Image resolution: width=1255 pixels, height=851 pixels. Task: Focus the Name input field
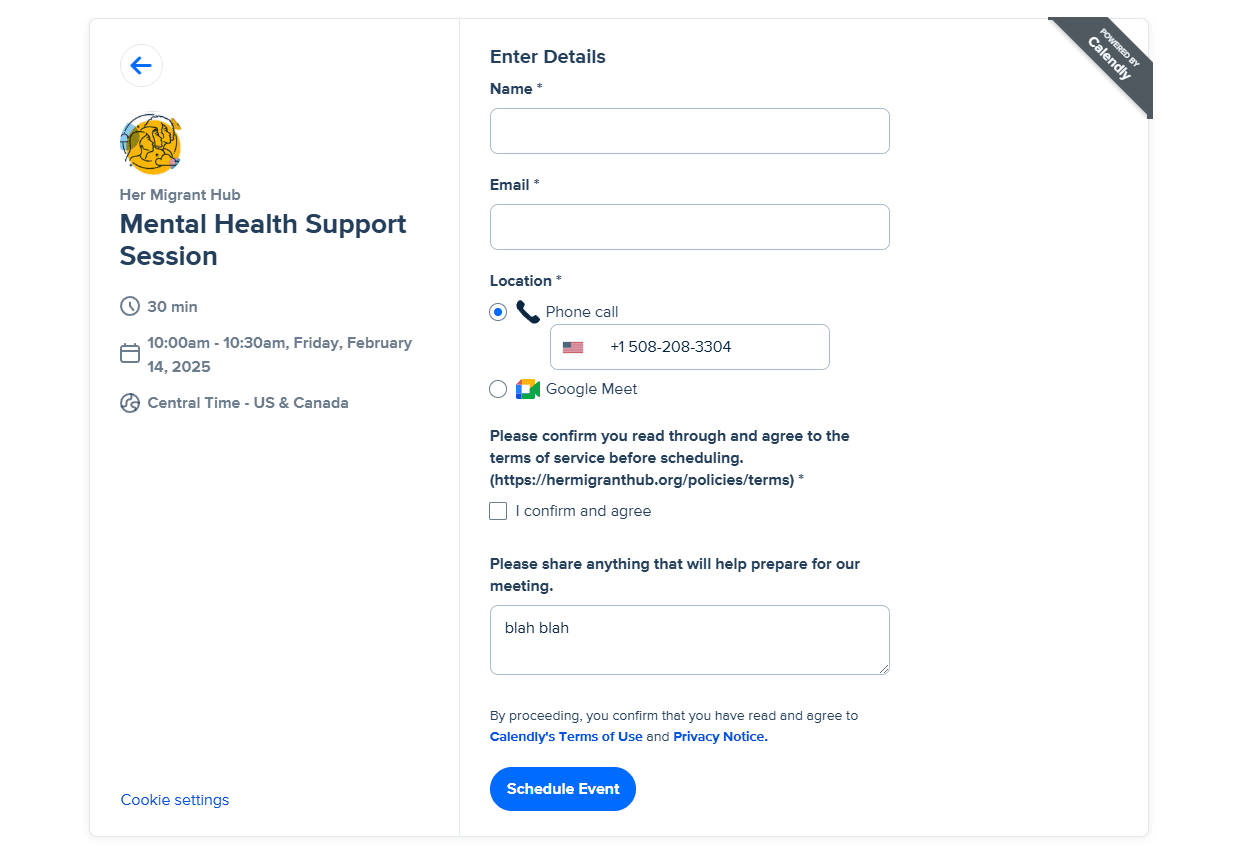689,131
